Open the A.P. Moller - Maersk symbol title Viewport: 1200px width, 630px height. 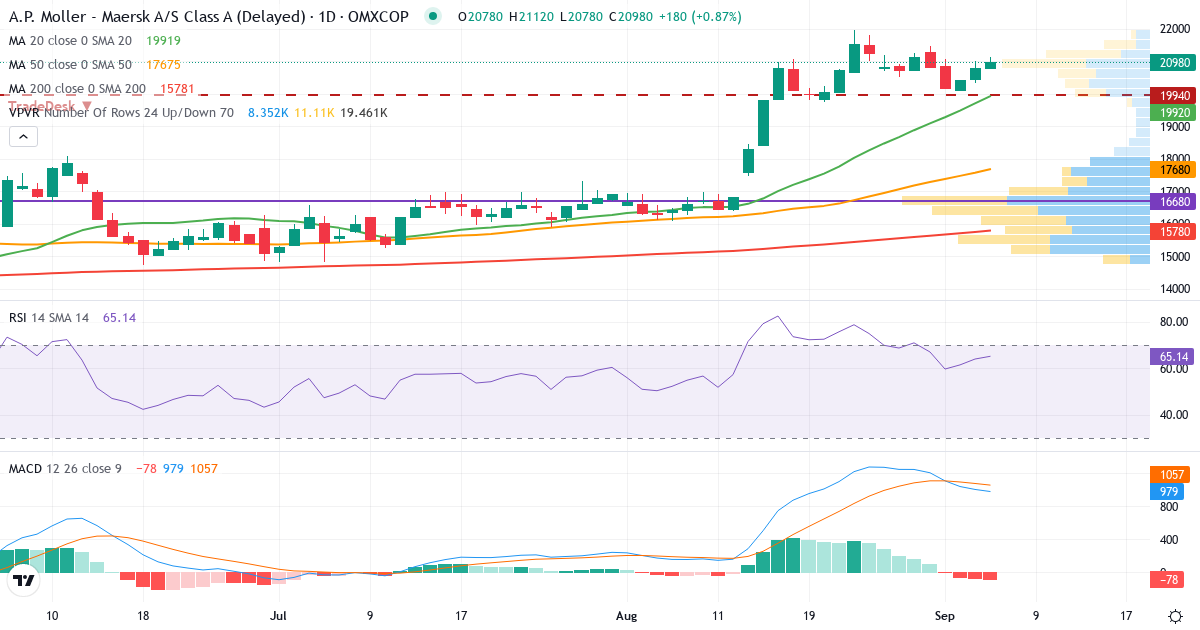pos(208,17)
